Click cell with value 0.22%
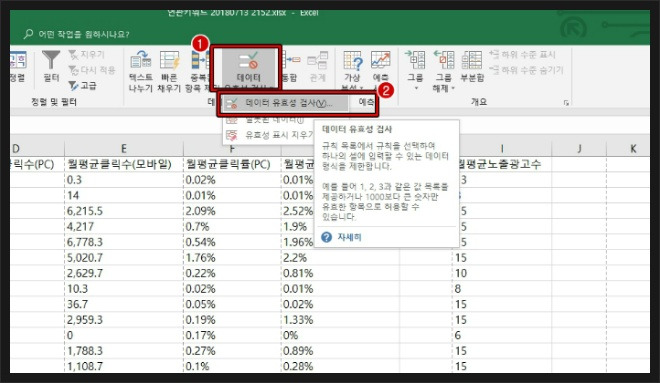The height and width of the screenshot is (383, 660). pyautogui.click(x=232, y=273)
